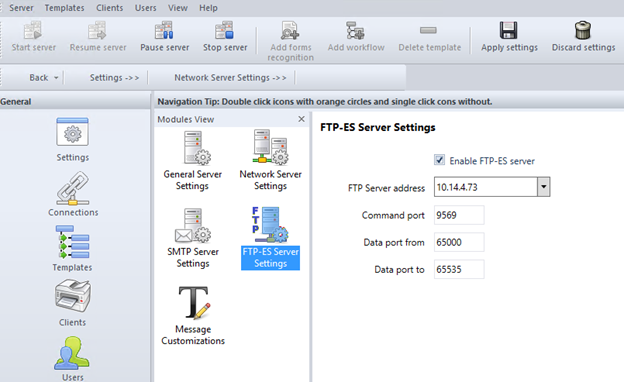Select FTP-ES Server Settings module

(271, 238)
